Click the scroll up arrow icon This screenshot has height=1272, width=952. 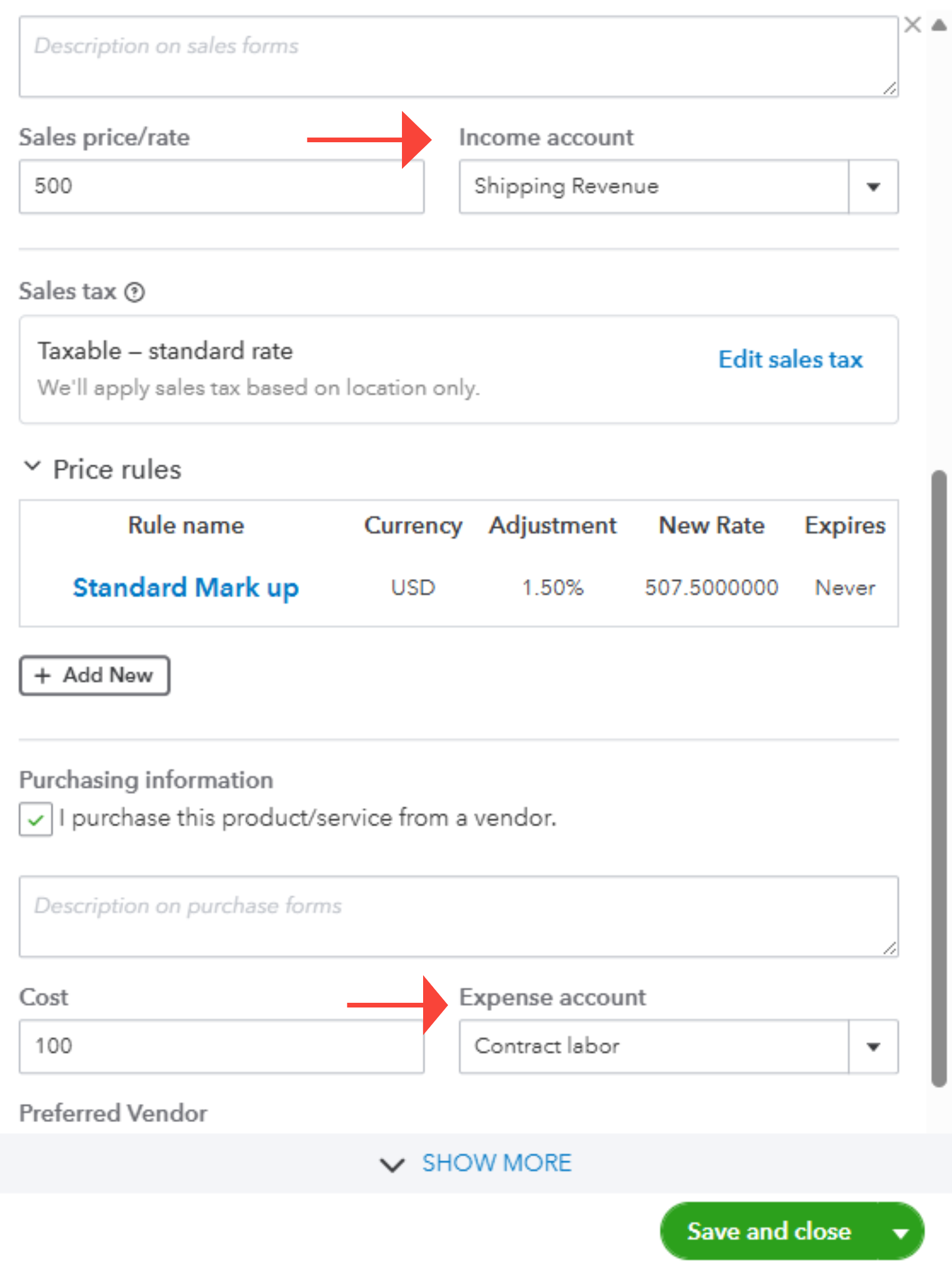(939, 25)
